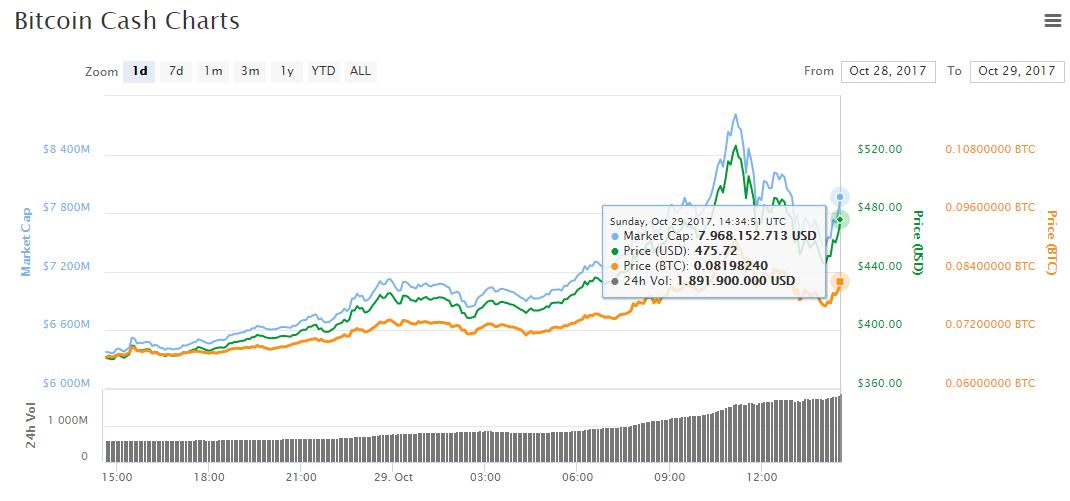This screenshot has height=501, width=1070.
Task: Click the To date field
Action: click(1016, 71)
